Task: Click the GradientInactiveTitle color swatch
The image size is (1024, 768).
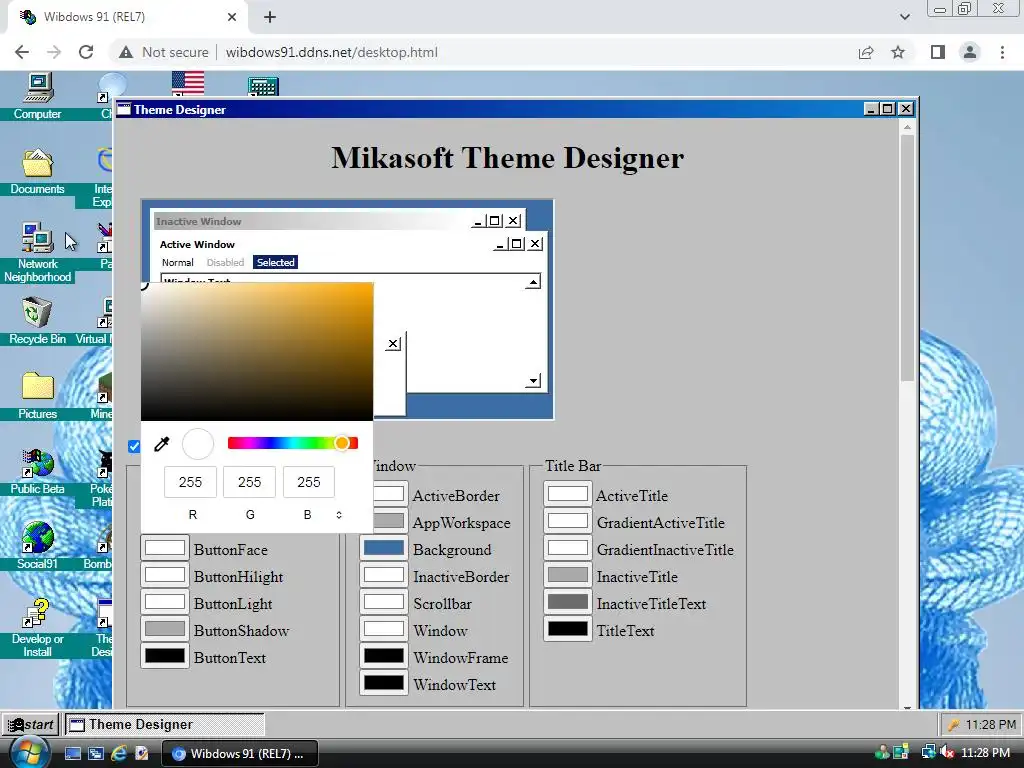Action: point(568,548)
